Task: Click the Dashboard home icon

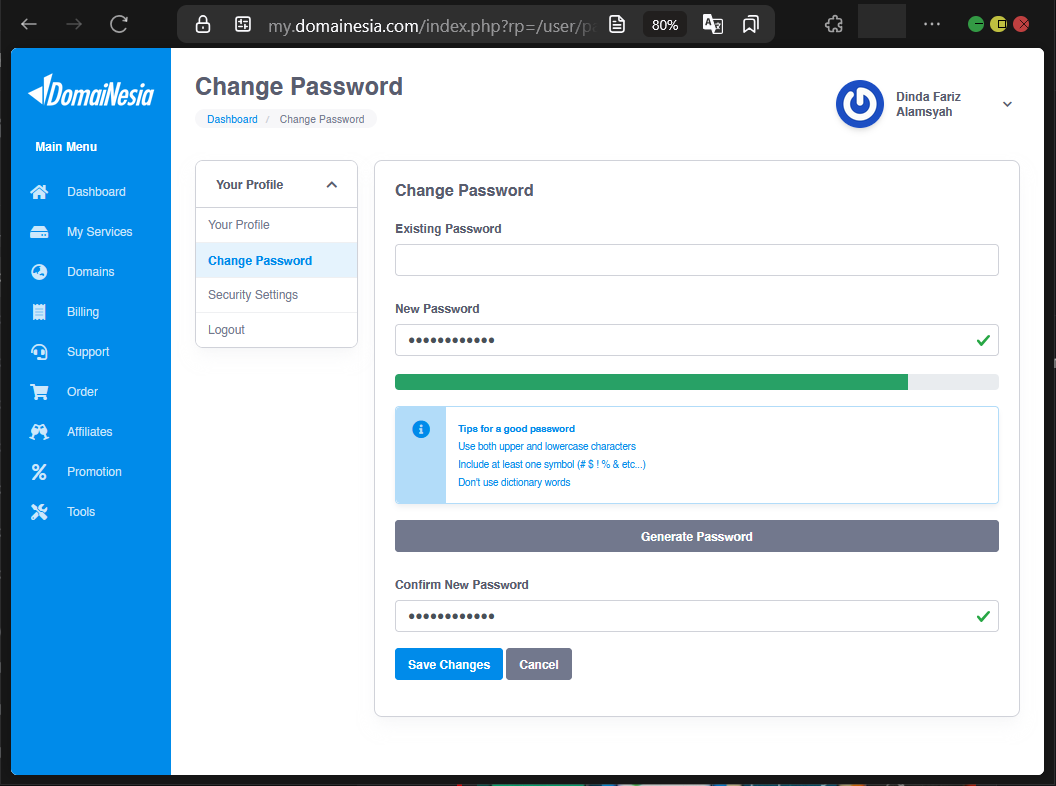Action: tap(39, 192)
